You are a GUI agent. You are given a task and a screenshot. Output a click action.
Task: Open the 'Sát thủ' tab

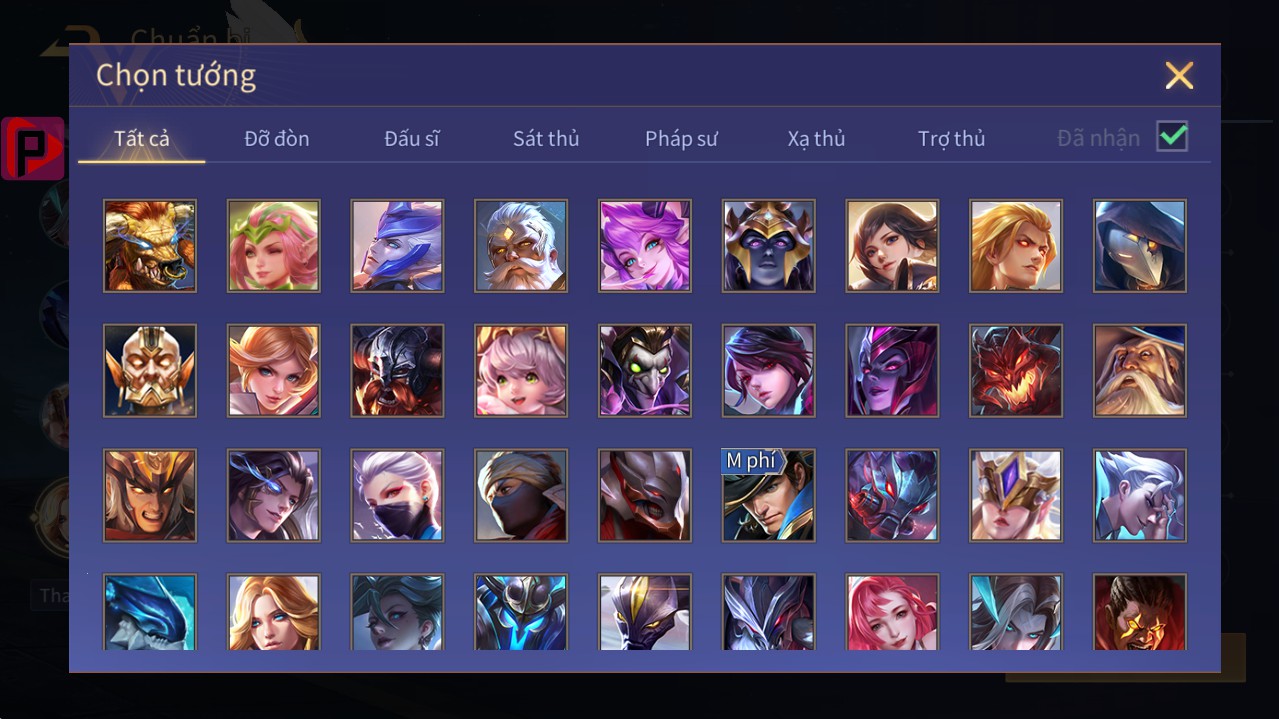pos(546,139)
